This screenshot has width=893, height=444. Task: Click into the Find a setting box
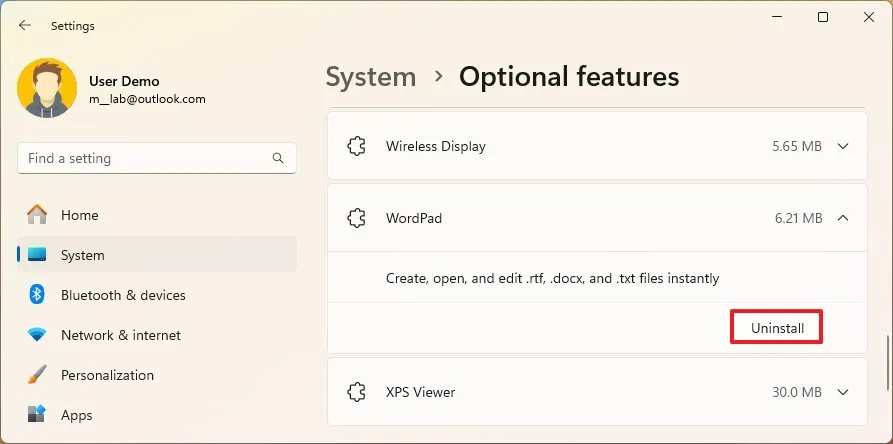point(157,158)
